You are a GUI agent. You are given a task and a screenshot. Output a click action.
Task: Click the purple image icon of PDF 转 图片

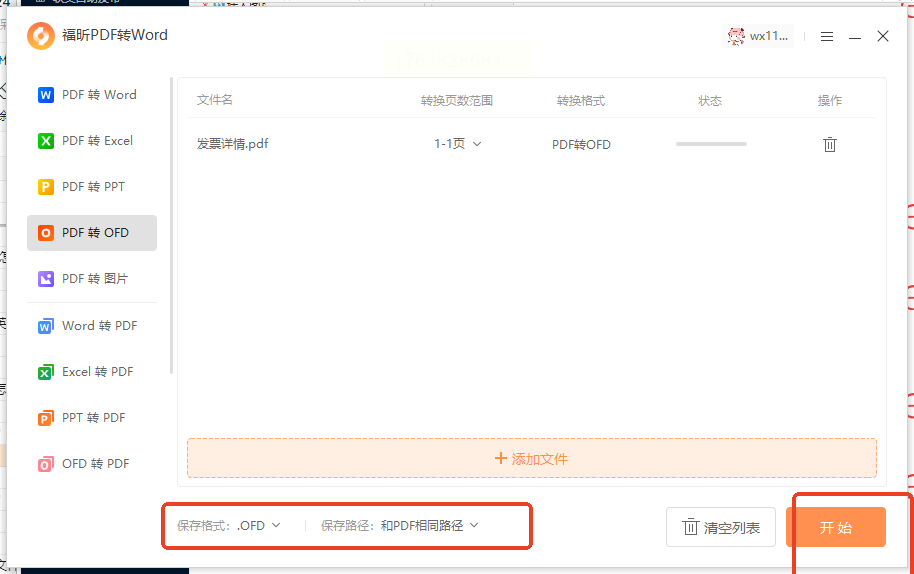45,279
